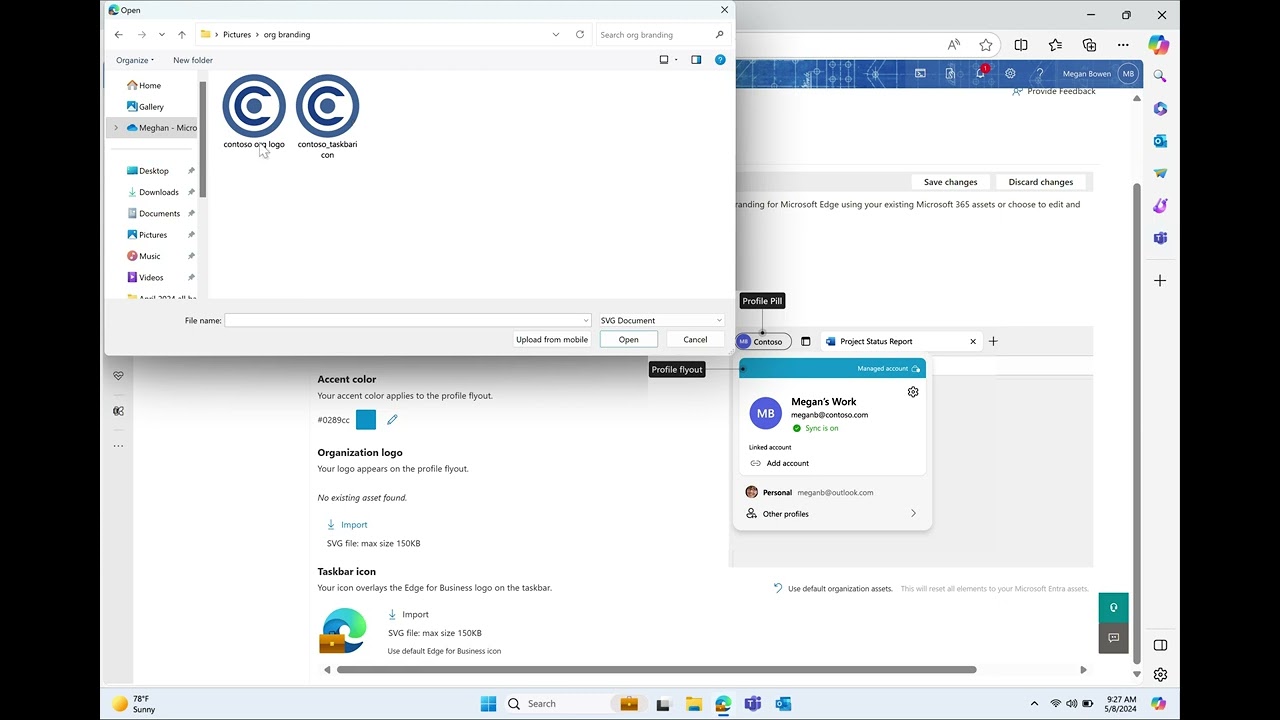Screen dimensions: 1280x720
Task: Click Discard changes on the branding page
Action: pos(1041,182)
